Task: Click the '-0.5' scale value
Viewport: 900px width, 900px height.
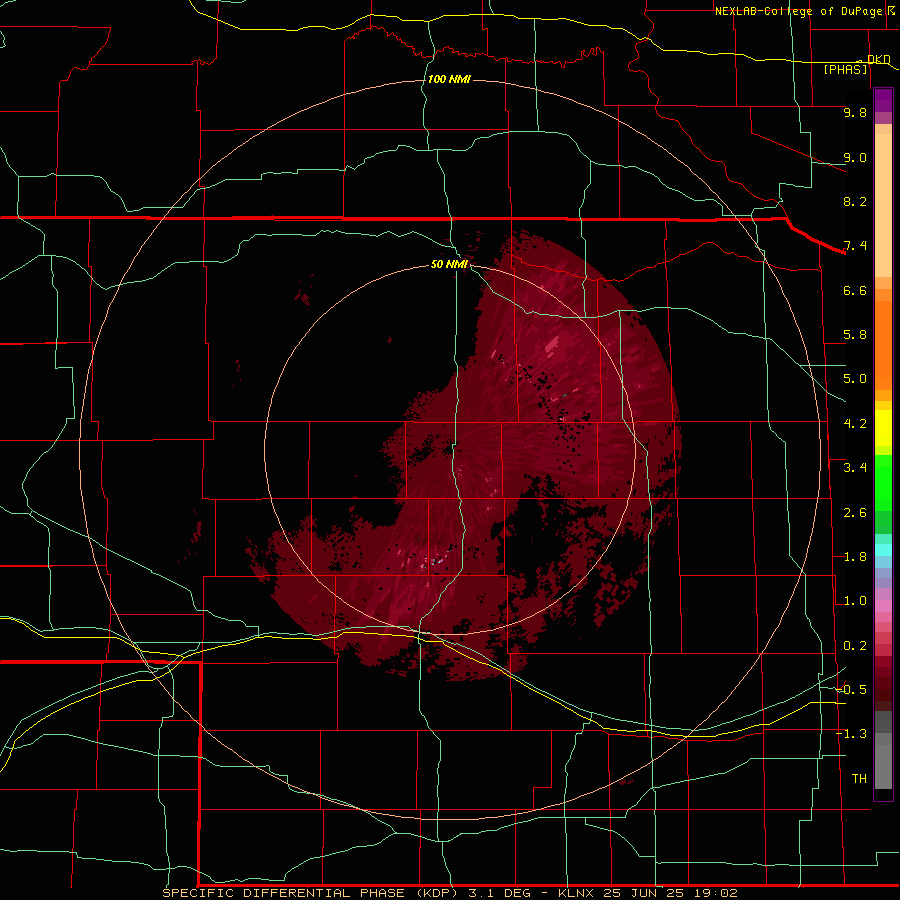Action: (852, 689)
